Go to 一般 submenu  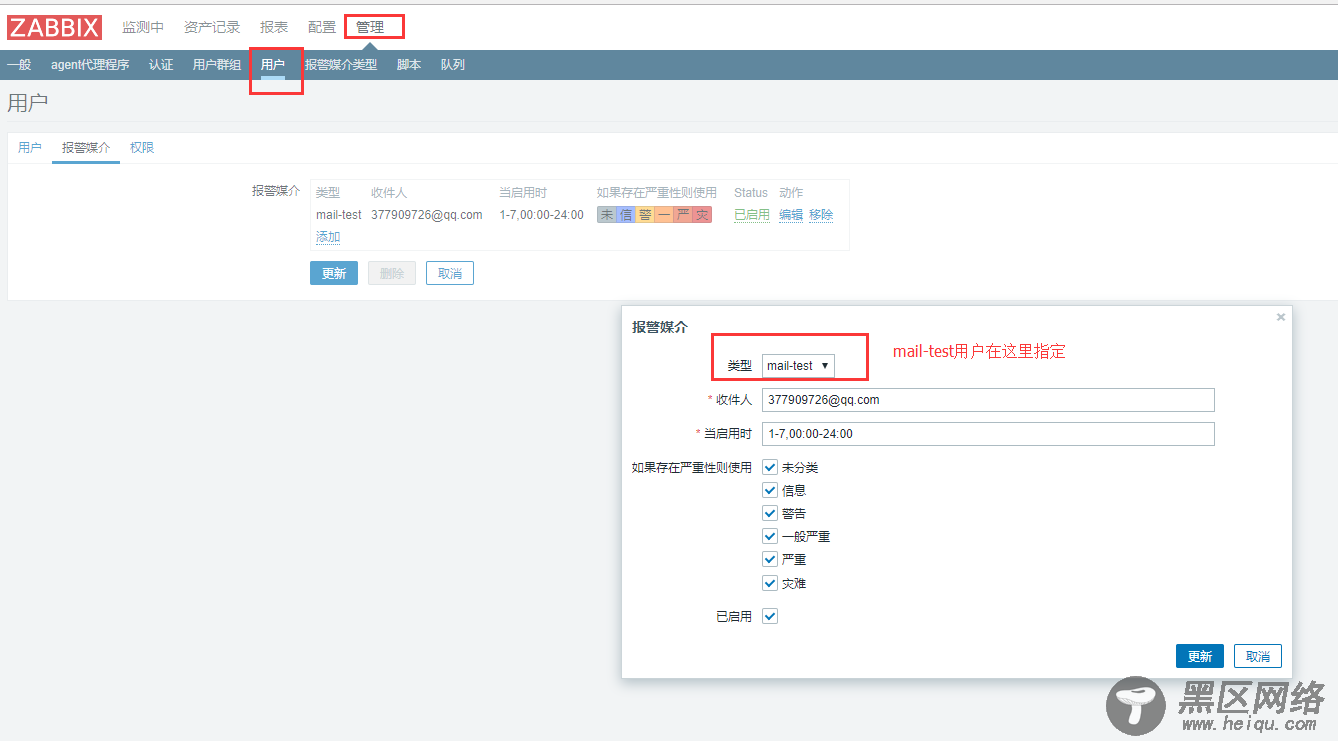point(19,65)
